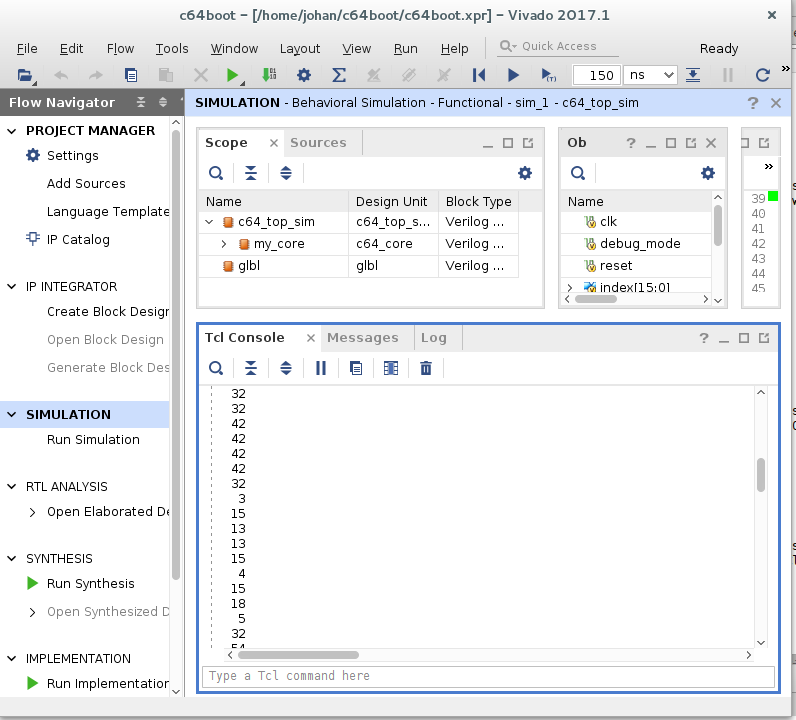Collapse the IP INTEGRATOR section
This screenshot has width=796, height=720.
(x=12, y=287)
